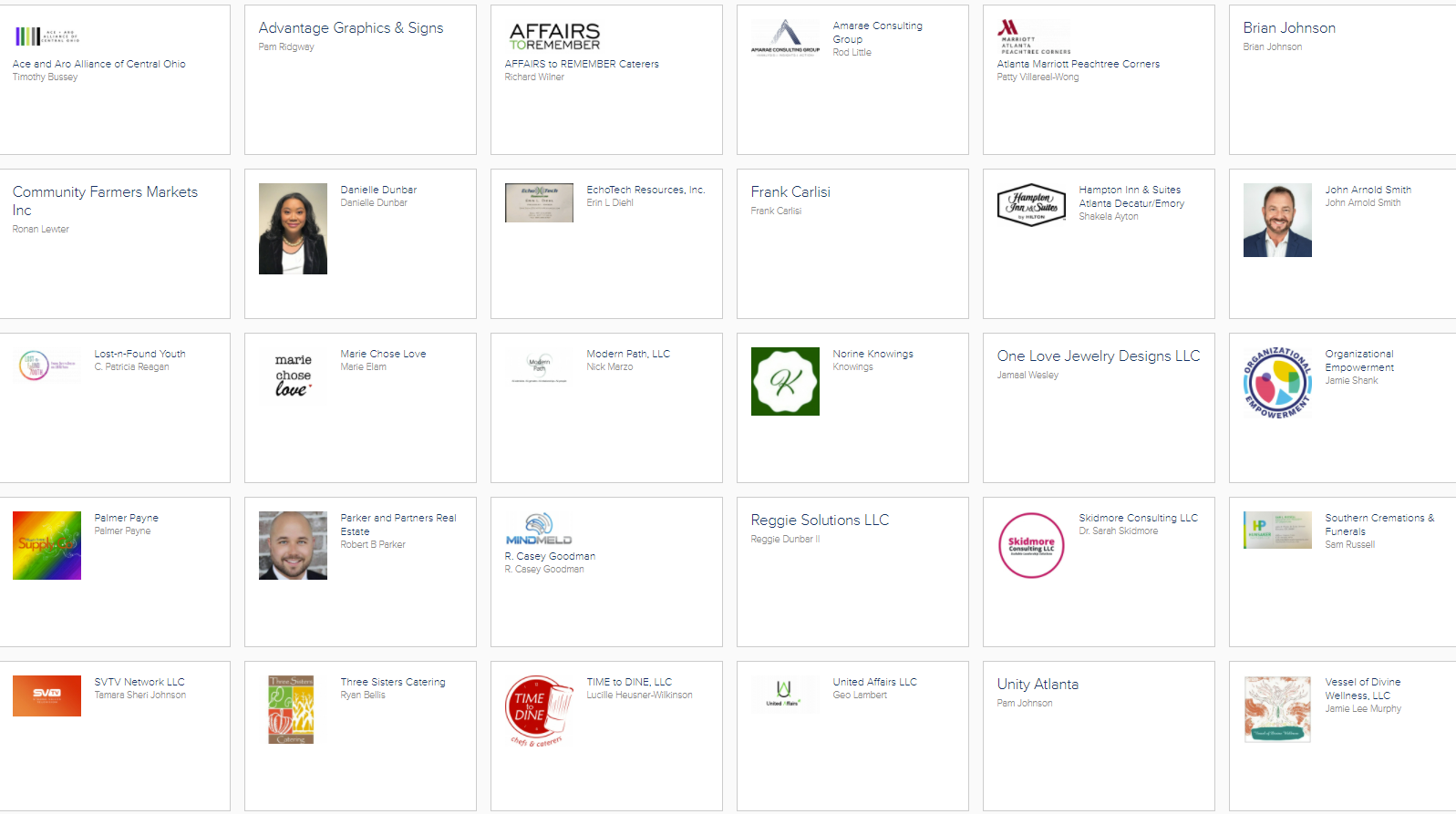Click contact name Timothy Bussey
The image size is (1456, 814).
tap(45, 77)
